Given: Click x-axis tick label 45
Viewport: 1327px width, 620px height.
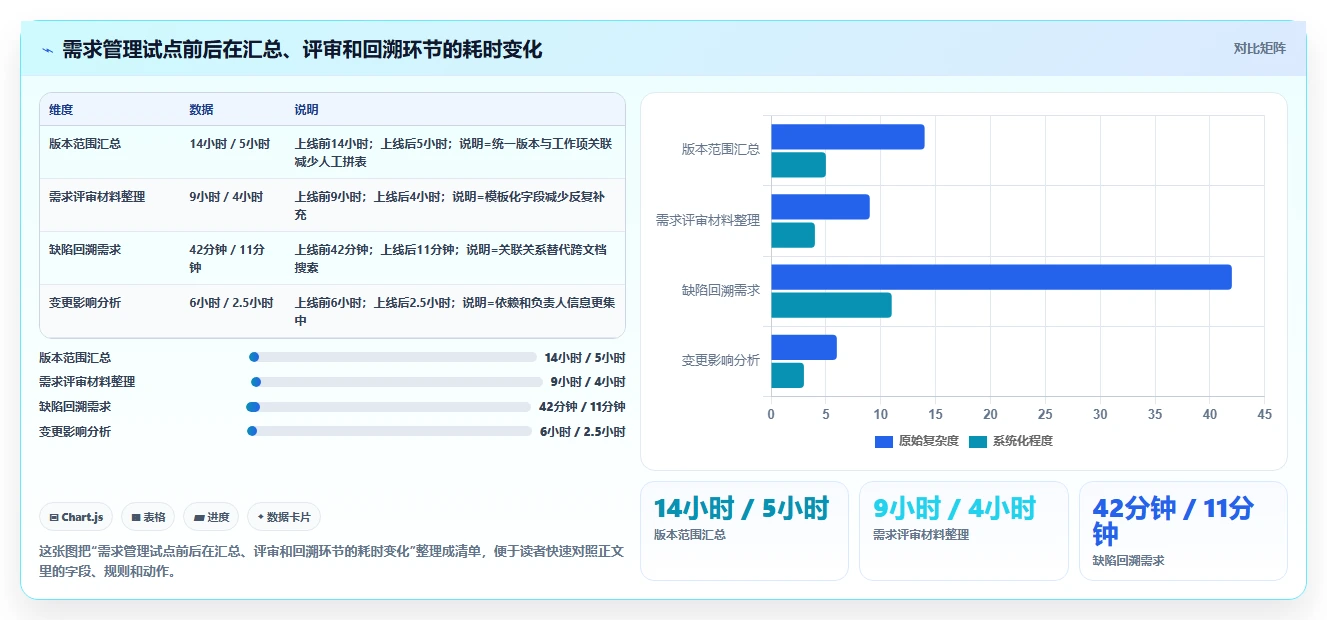Looking at the screenshot, I should (x=1264, y=414).
